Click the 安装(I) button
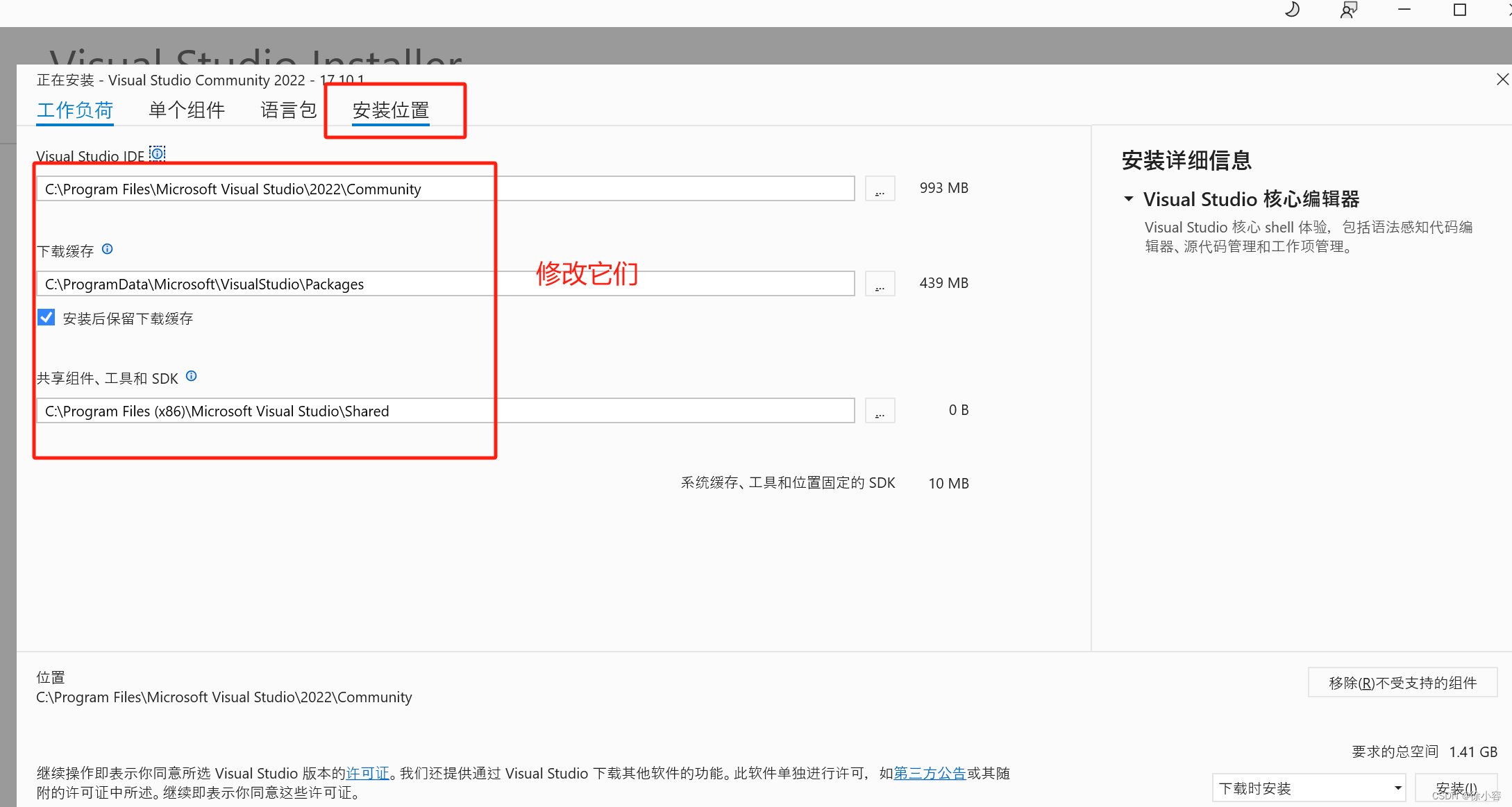The image size is (1512, 807). (1456, 788)
